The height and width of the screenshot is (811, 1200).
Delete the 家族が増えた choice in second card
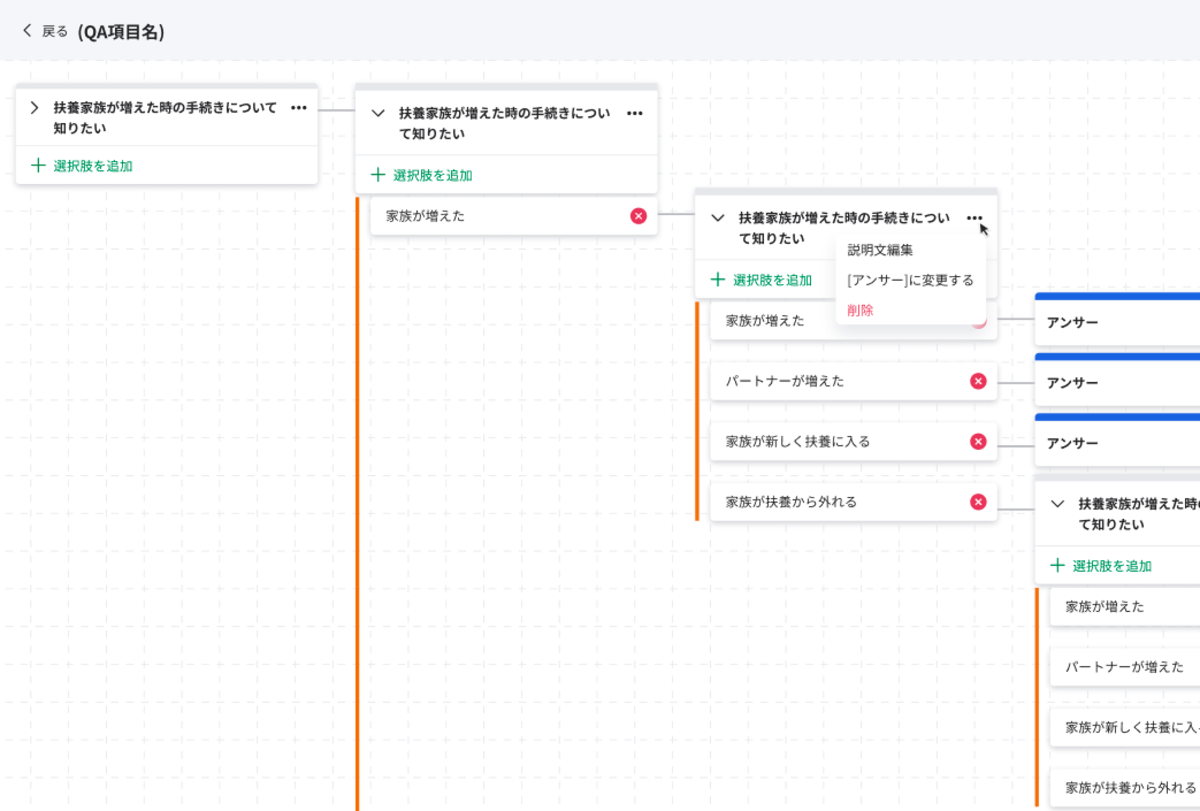(x=638, y=215)
